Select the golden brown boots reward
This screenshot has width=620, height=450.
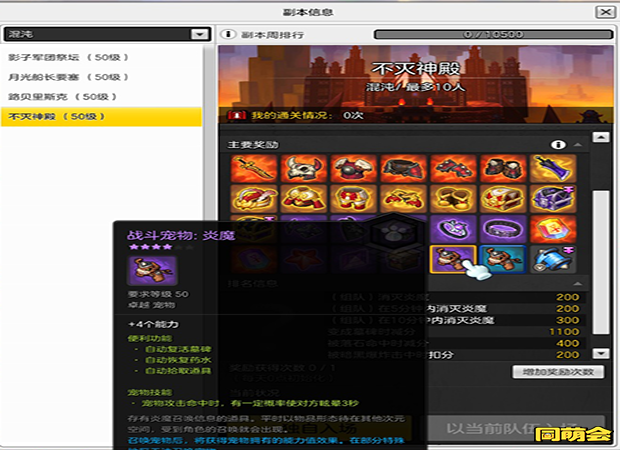(453, 198)
